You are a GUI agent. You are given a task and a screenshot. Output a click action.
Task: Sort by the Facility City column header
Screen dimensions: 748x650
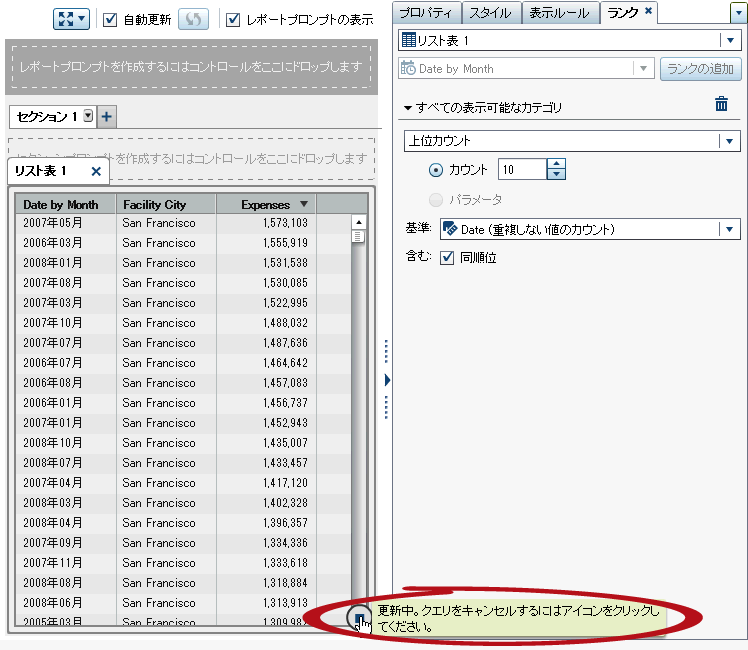tap(166, 204)
